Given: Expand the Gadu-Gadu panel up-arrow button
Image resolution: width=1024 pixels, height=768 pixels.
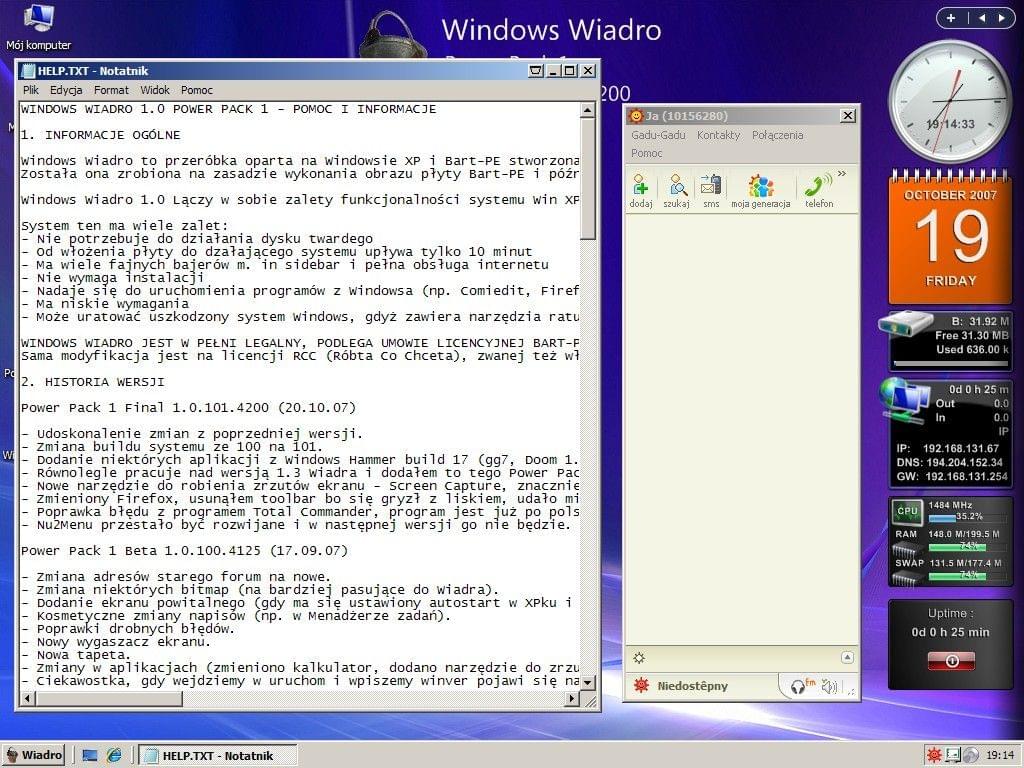Looking at the screenshot, I should 847,658.
